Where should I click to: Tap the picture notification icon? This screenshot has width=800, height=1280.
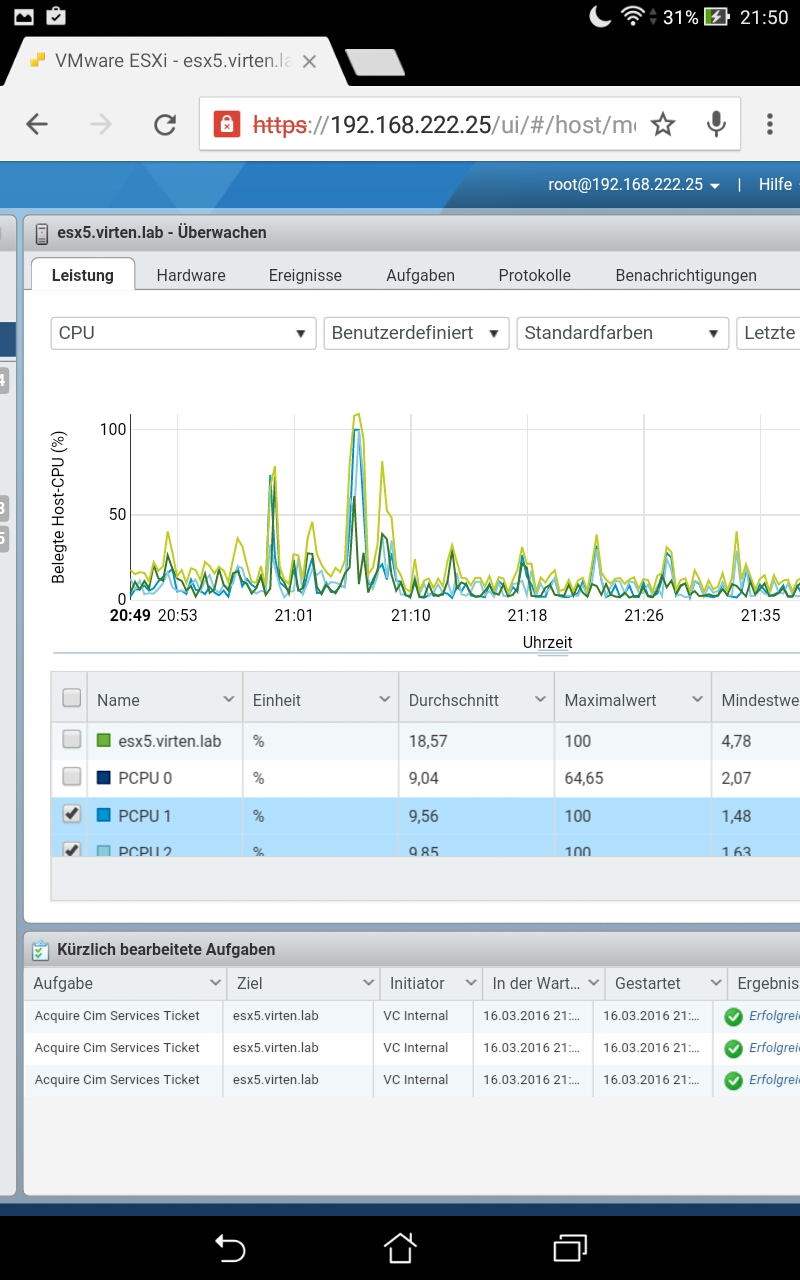[x=23, y=16]
